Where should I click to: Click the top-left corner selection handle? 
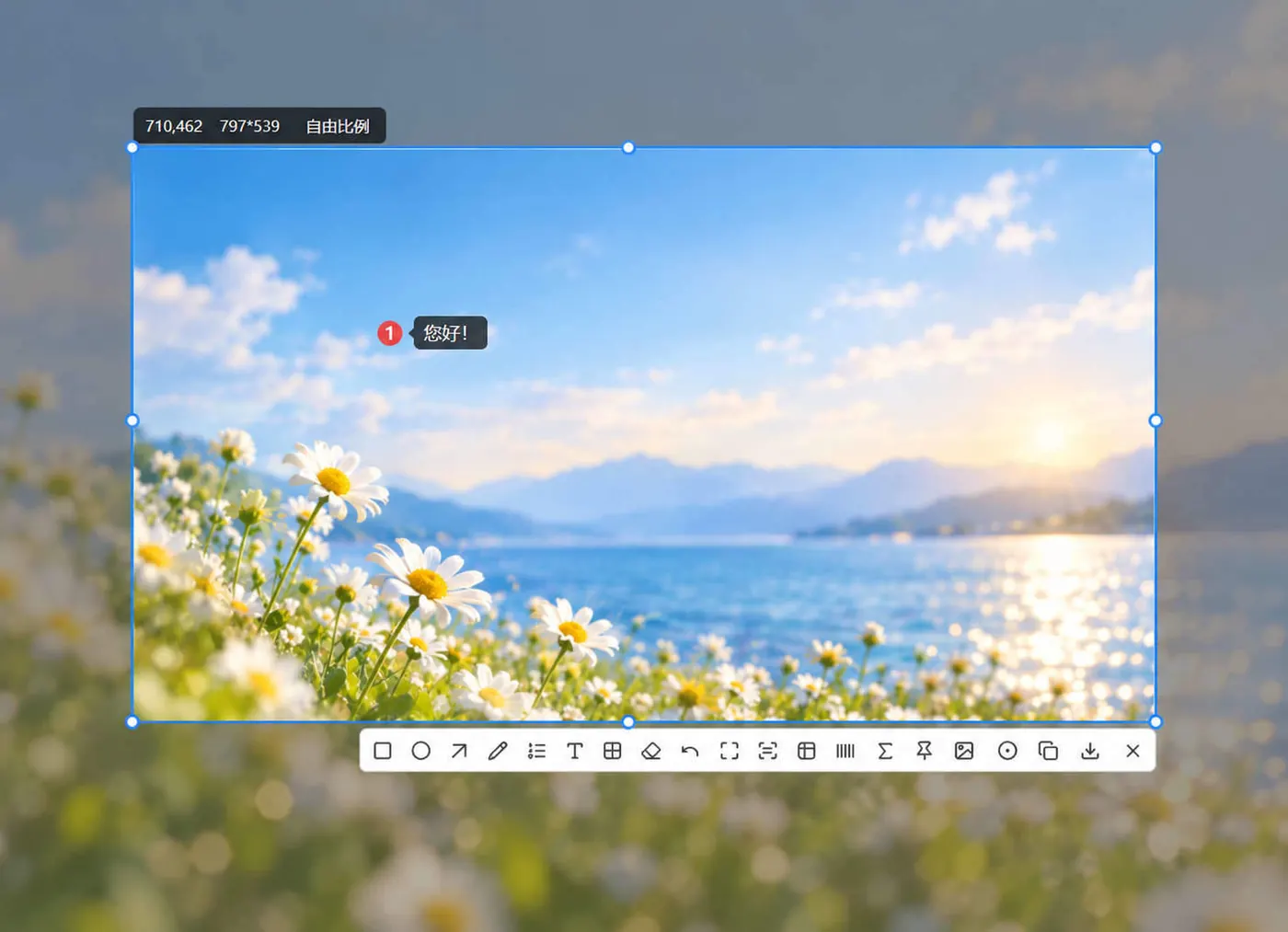132,147
